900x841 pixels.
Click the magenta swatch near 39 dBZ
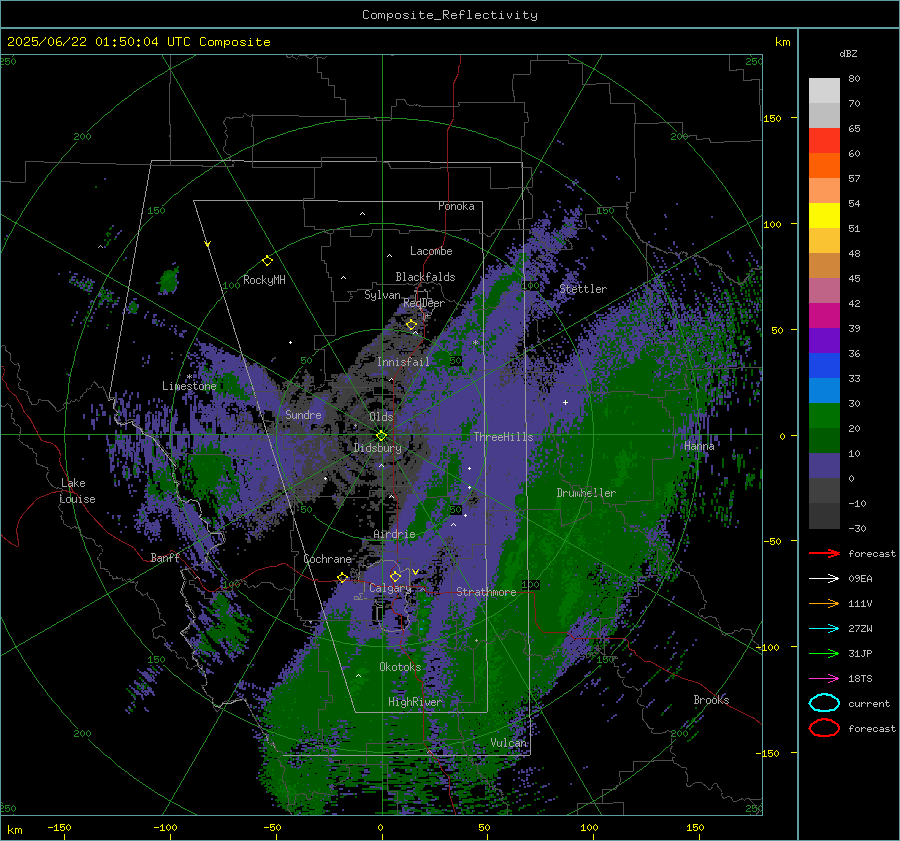tap(824, 315)
